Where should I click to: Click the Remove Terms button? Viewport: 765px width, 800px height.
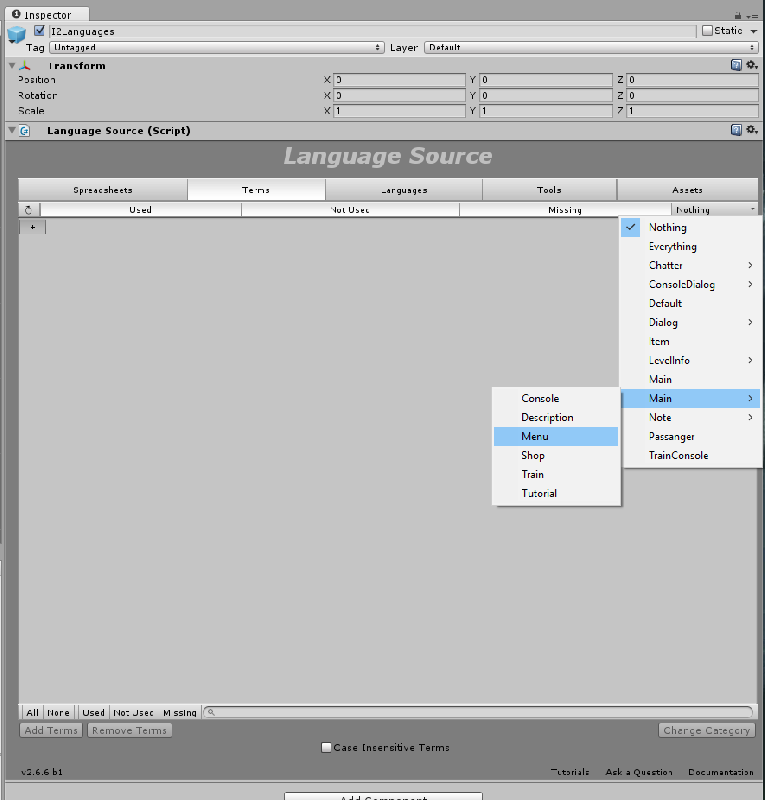pos(129,730)
